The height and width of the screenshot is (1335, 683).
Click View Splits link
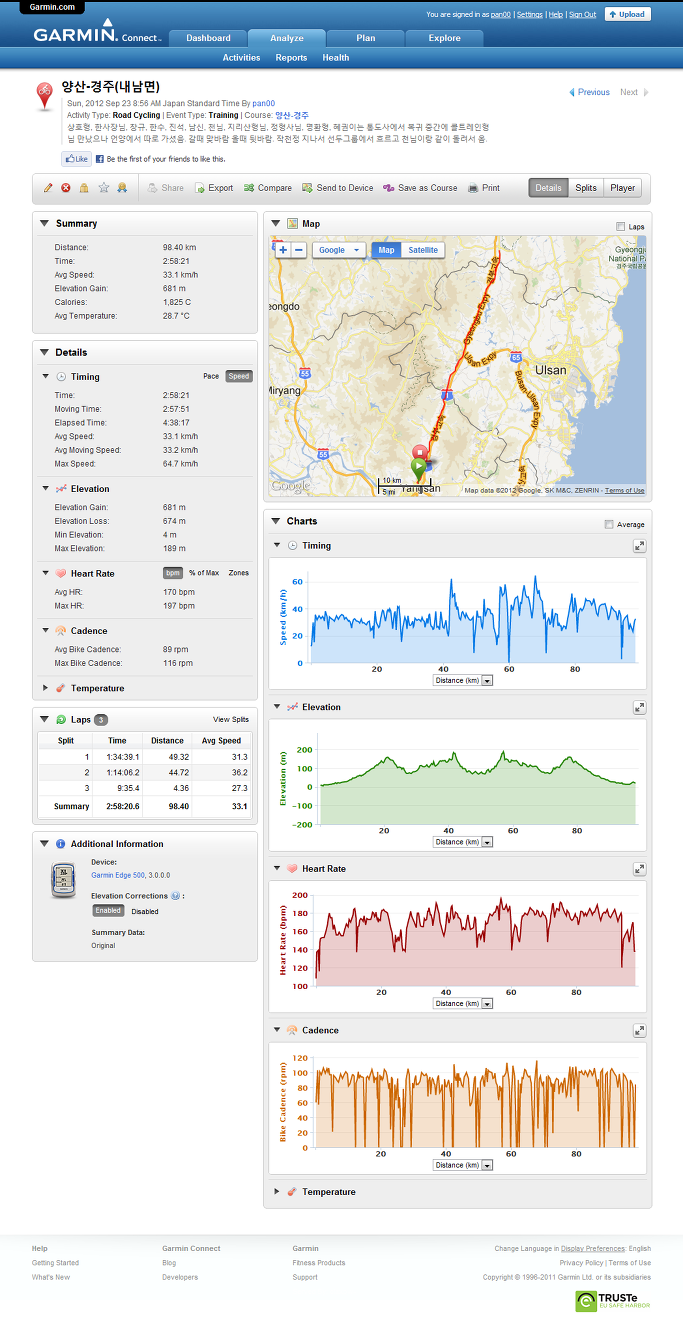click(231, 720)
